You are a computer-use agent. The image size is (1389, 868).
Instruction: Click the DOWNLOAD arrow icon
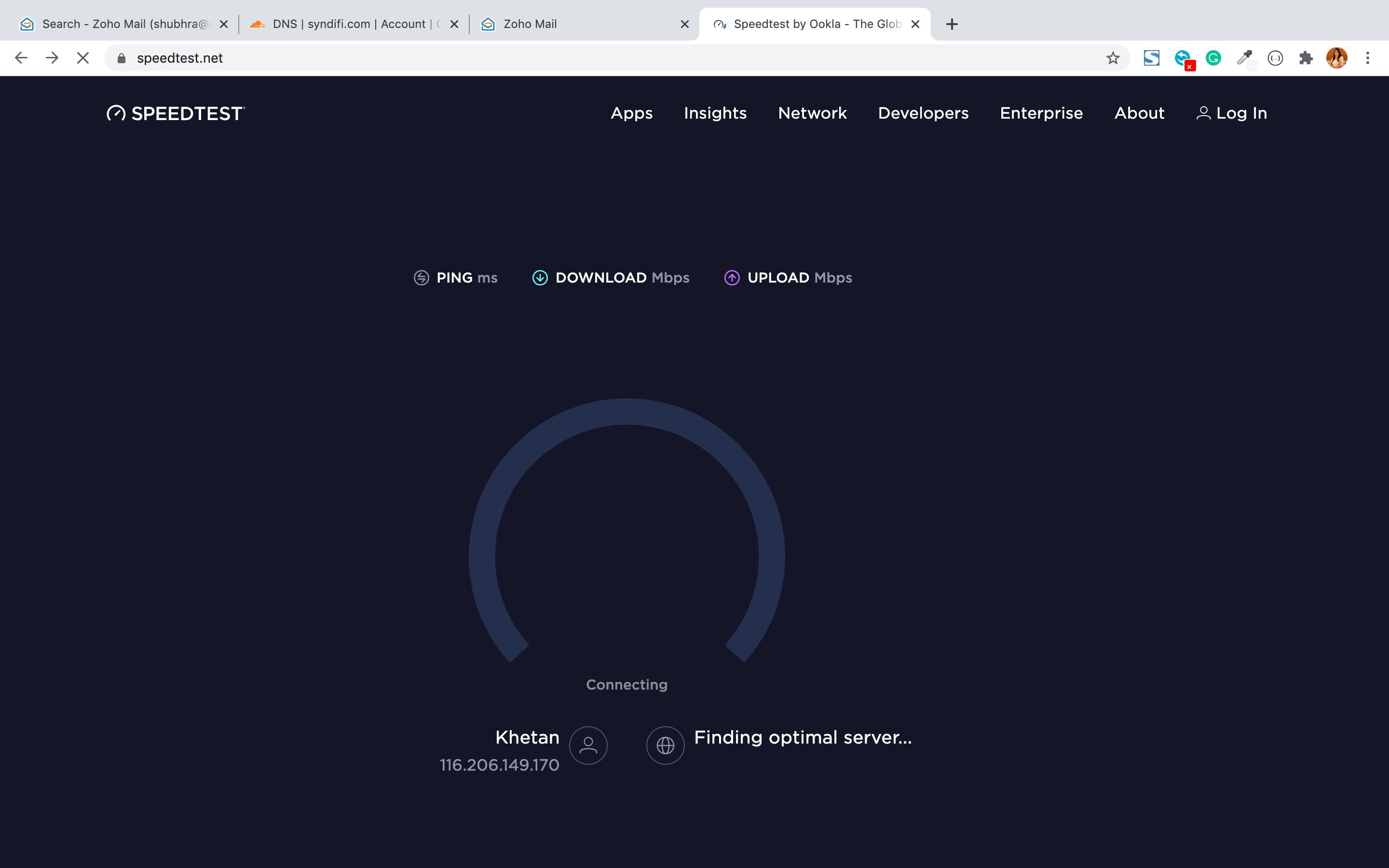pos(540,278)
